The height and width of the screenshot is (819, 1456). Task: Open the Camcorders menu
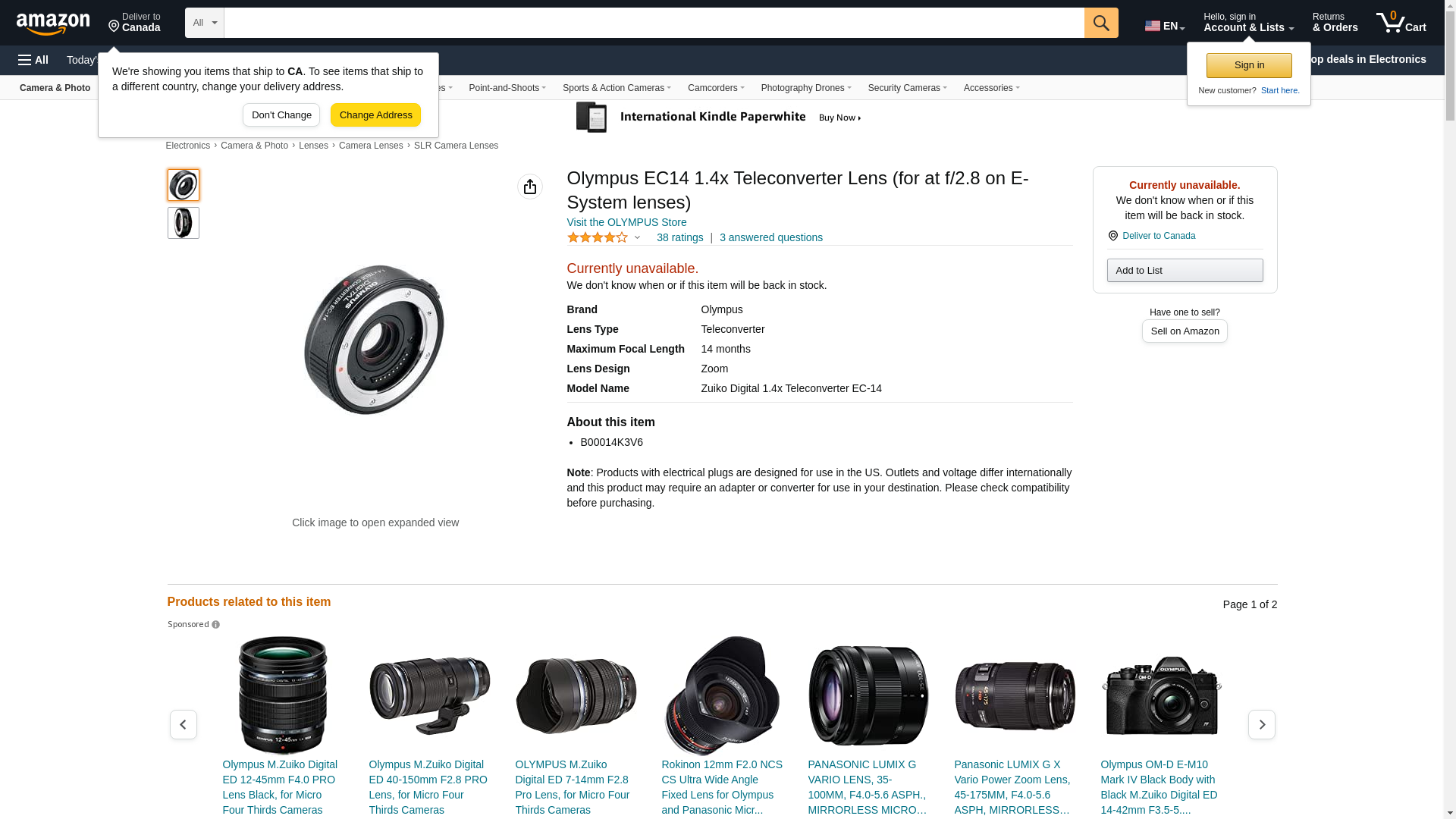(x=715, y=88)
